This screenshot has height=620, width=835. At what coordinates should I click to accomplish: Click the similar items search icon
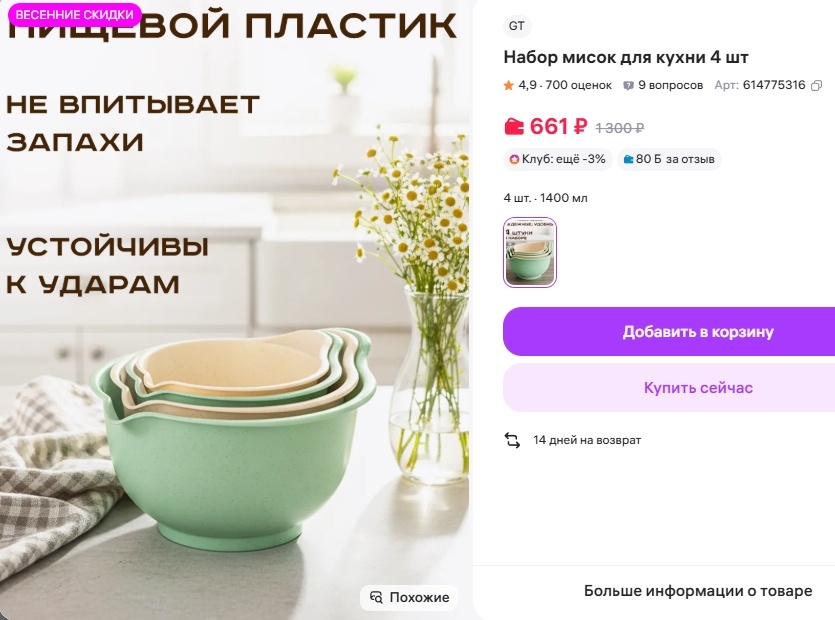(376, 597)
